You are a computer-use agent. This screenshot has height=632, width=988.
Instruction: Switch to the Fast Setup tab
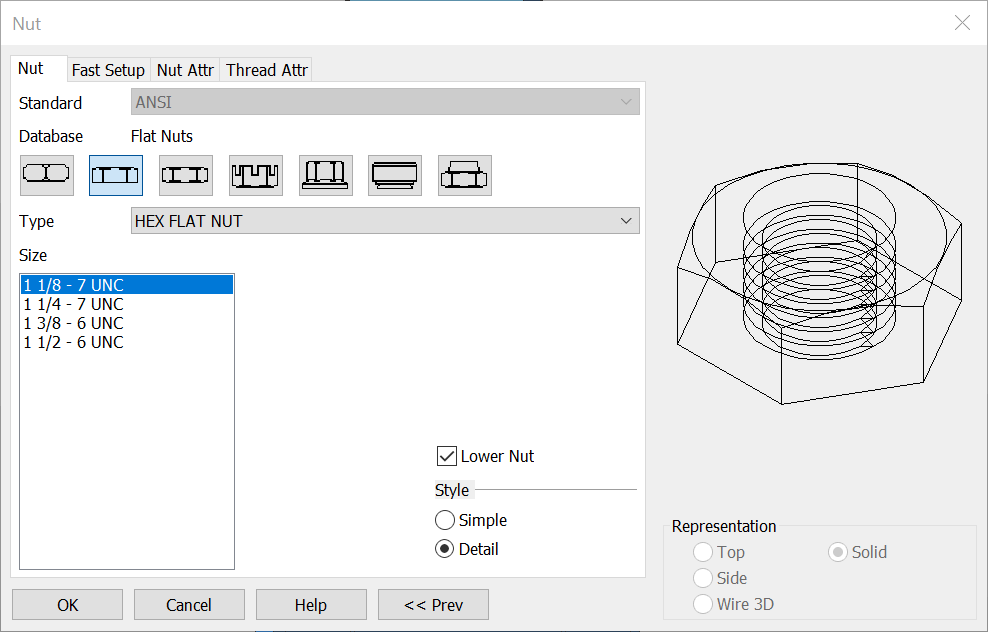coord(108,70)
